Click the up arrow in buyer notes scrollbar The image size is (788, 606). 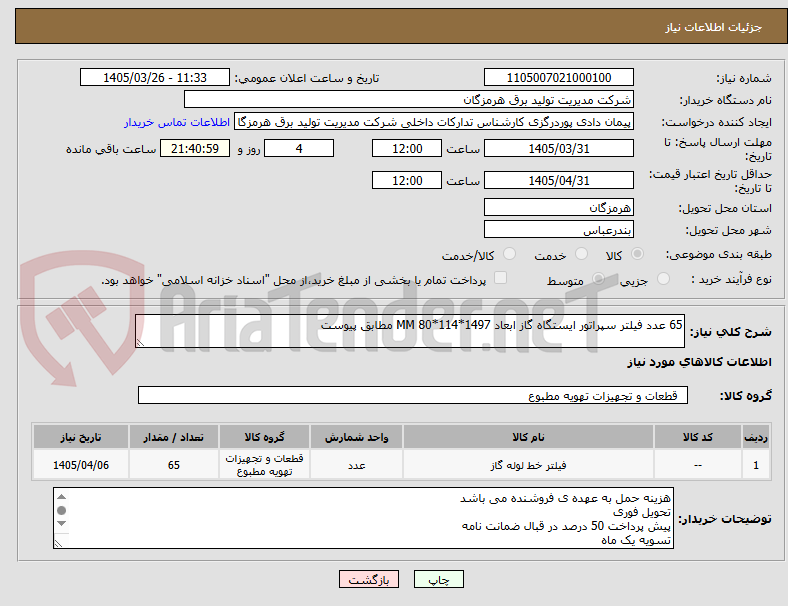[61, 497]
